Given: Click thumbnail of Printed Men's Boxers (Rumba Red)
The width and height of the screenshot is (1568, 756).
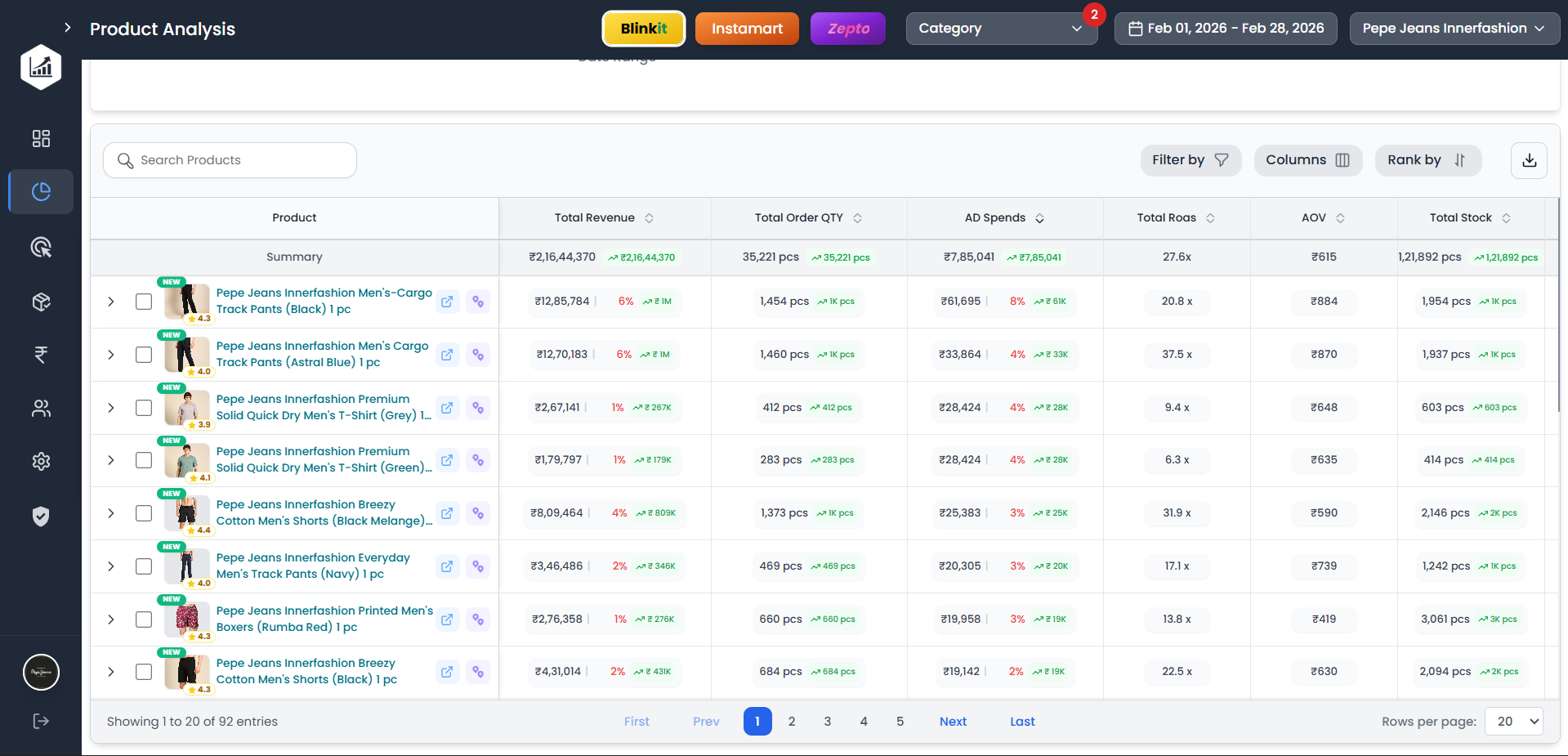Looking at the screenshot, I should (x=187, y=620).
